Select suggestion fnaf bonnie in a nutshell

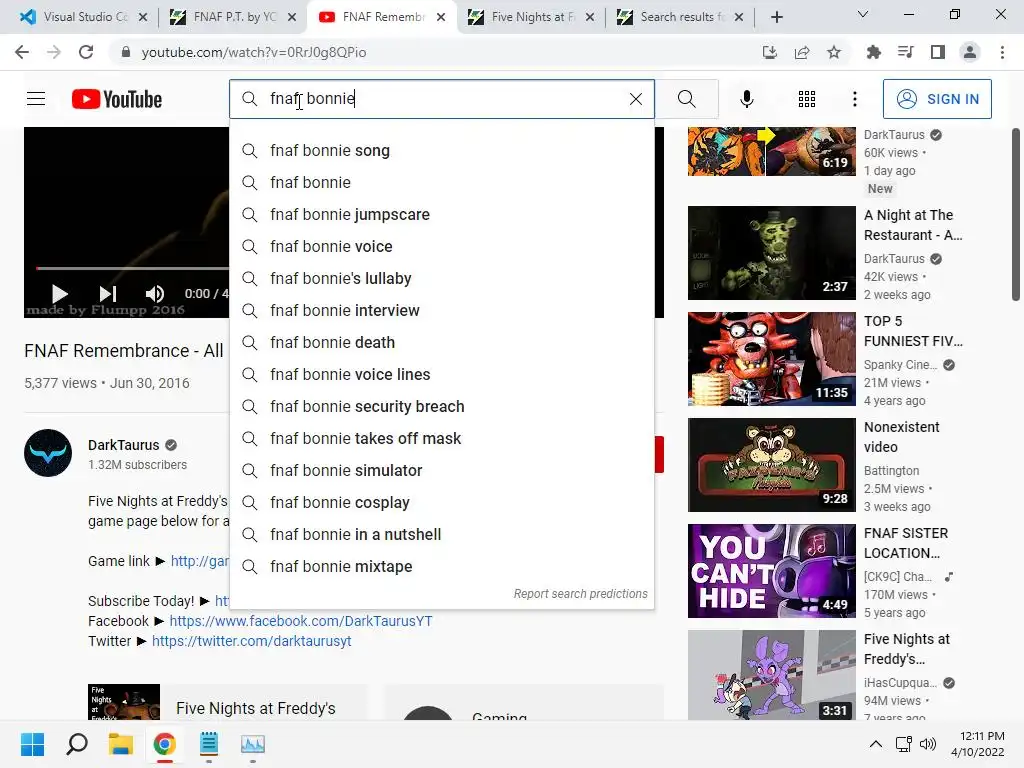pyautogui.click(x=441, y=534)
